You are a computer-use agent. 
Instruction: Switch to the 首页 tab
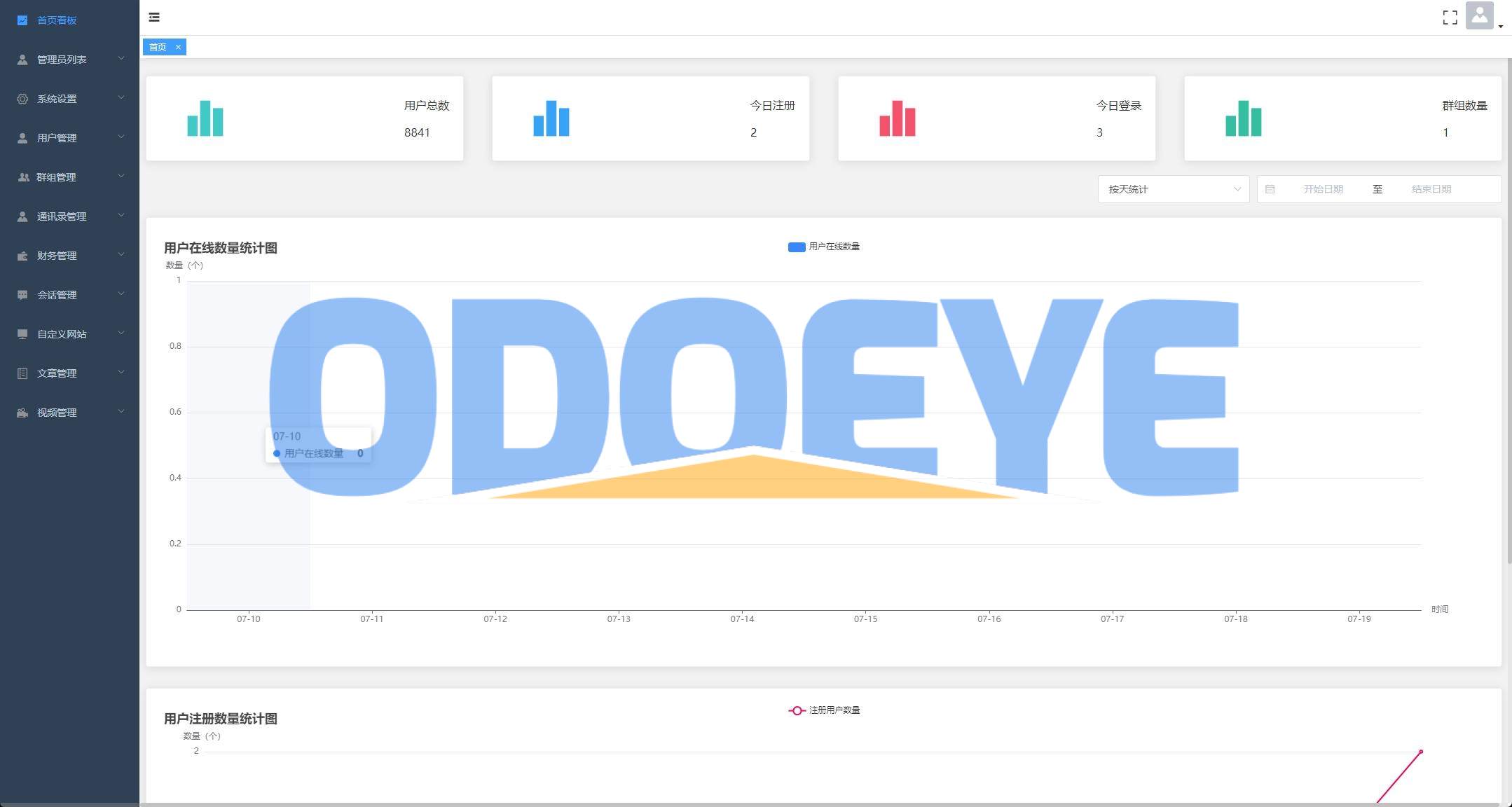click(158, 47)
